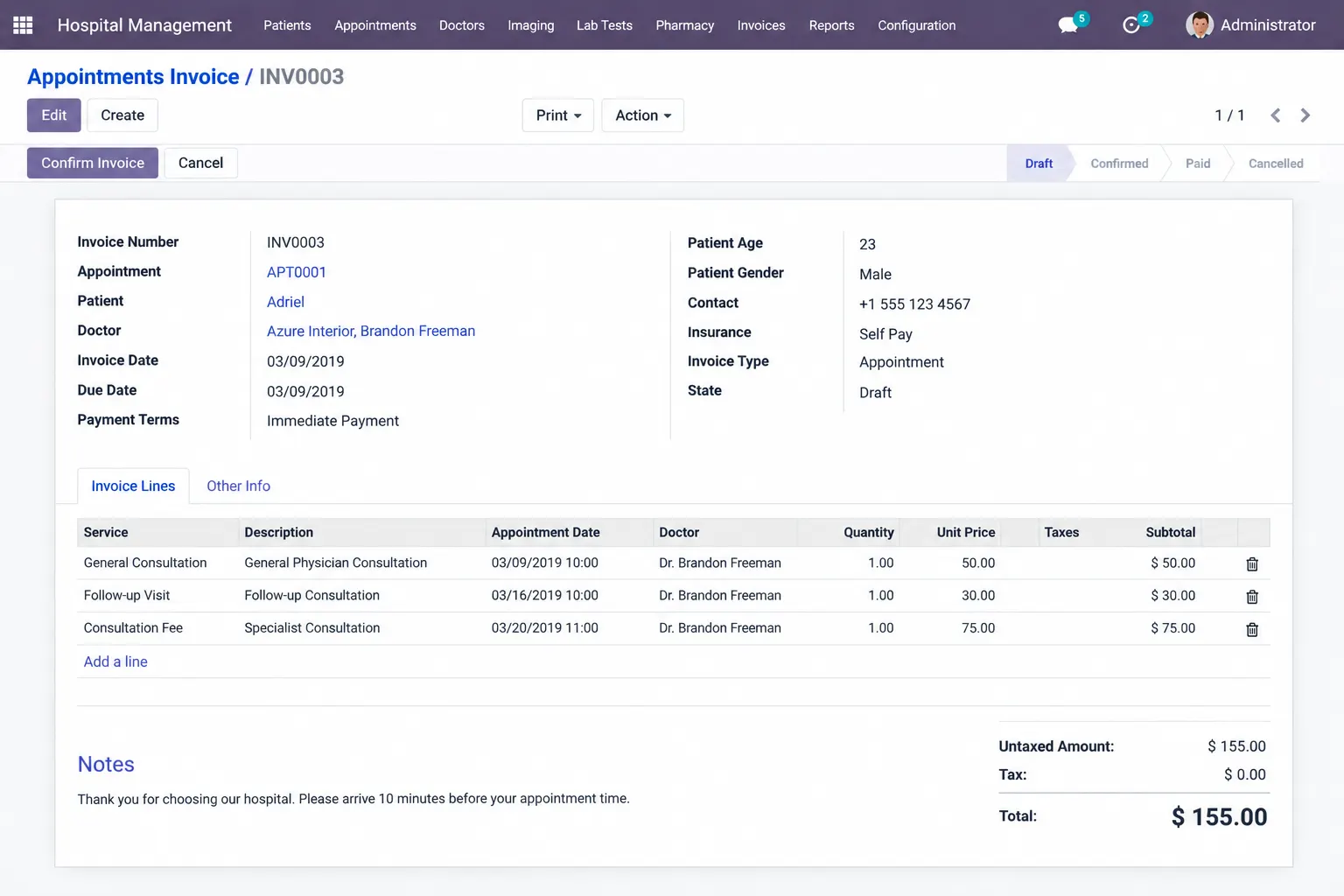Open the Reports menu

832,25
